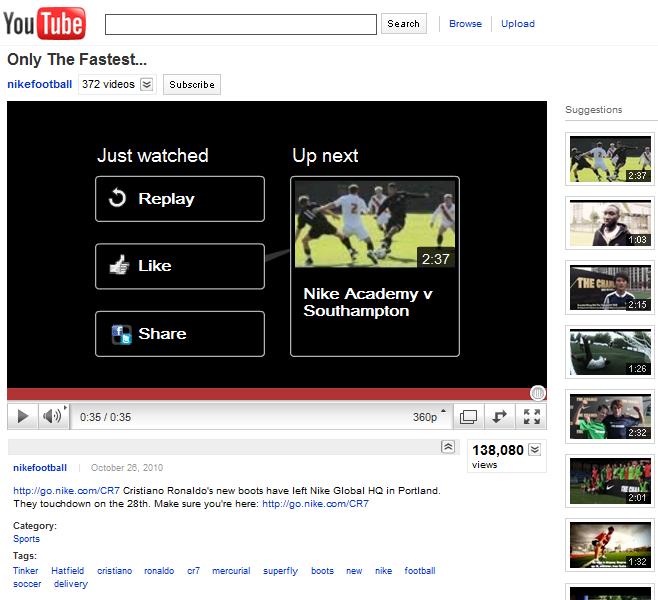Image resolution: width=658 pixels, height=600 pixels.
Task: Expand the view count statistics arrow
Action: [535, 450]
